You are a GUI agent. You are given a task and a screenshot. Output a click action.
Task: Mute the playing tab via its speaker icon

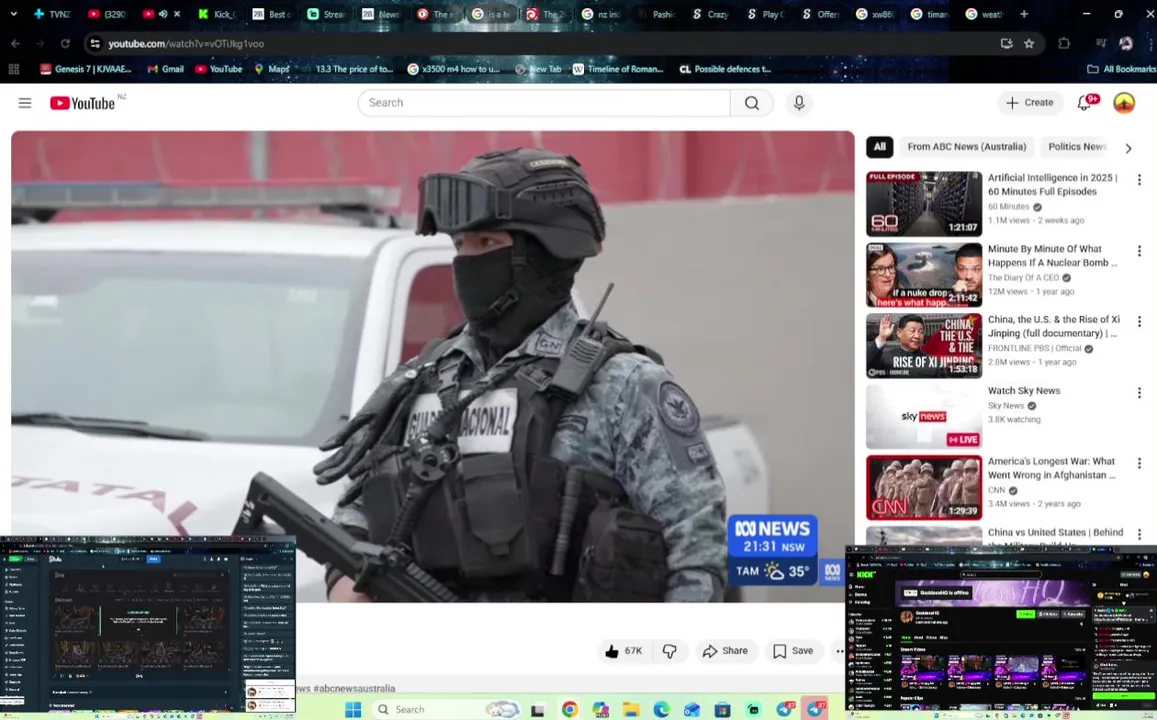[x=162, y=14]
